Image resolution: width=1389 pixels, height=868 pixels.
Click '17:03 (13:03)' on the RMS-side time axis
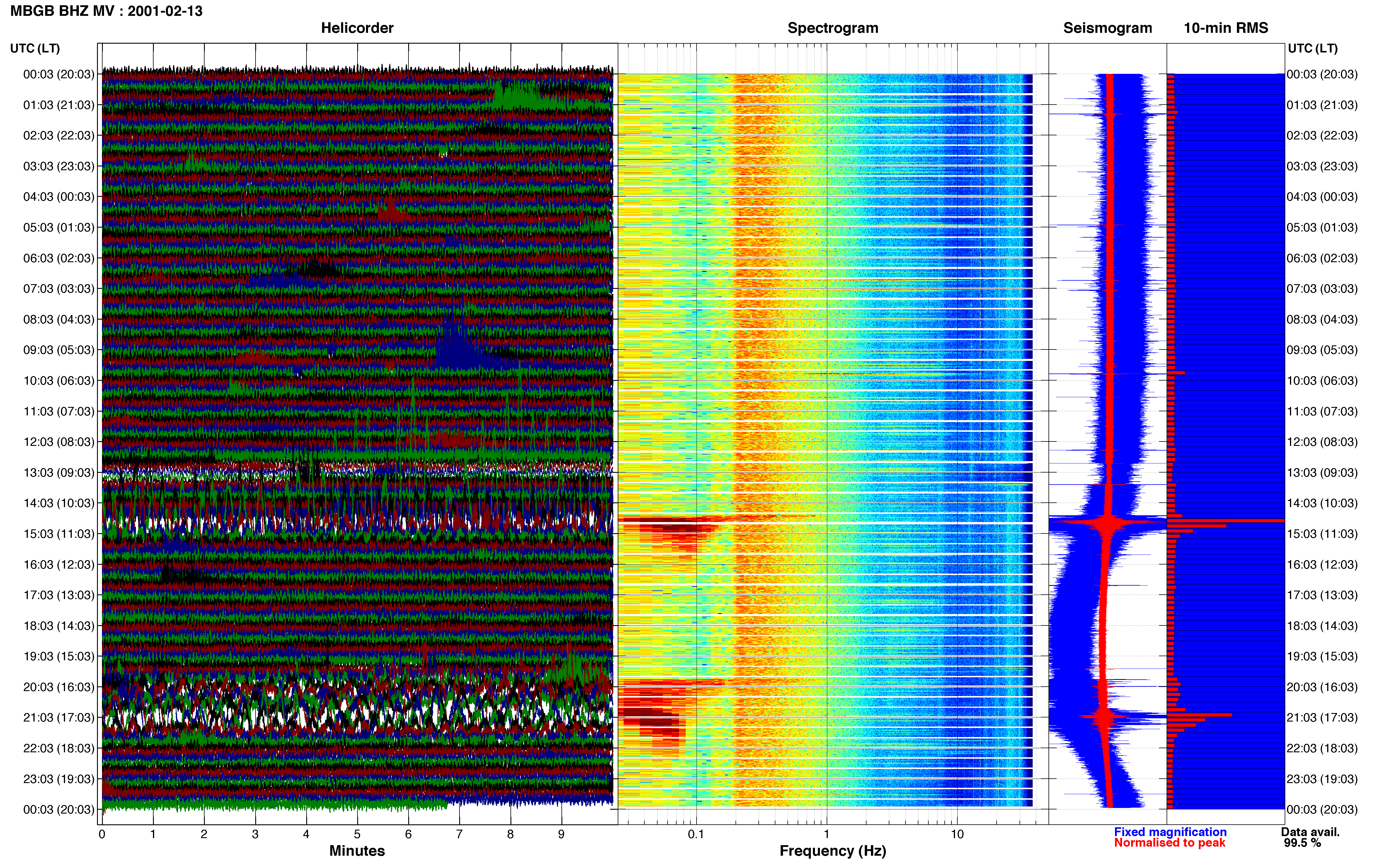(1322, 595)
